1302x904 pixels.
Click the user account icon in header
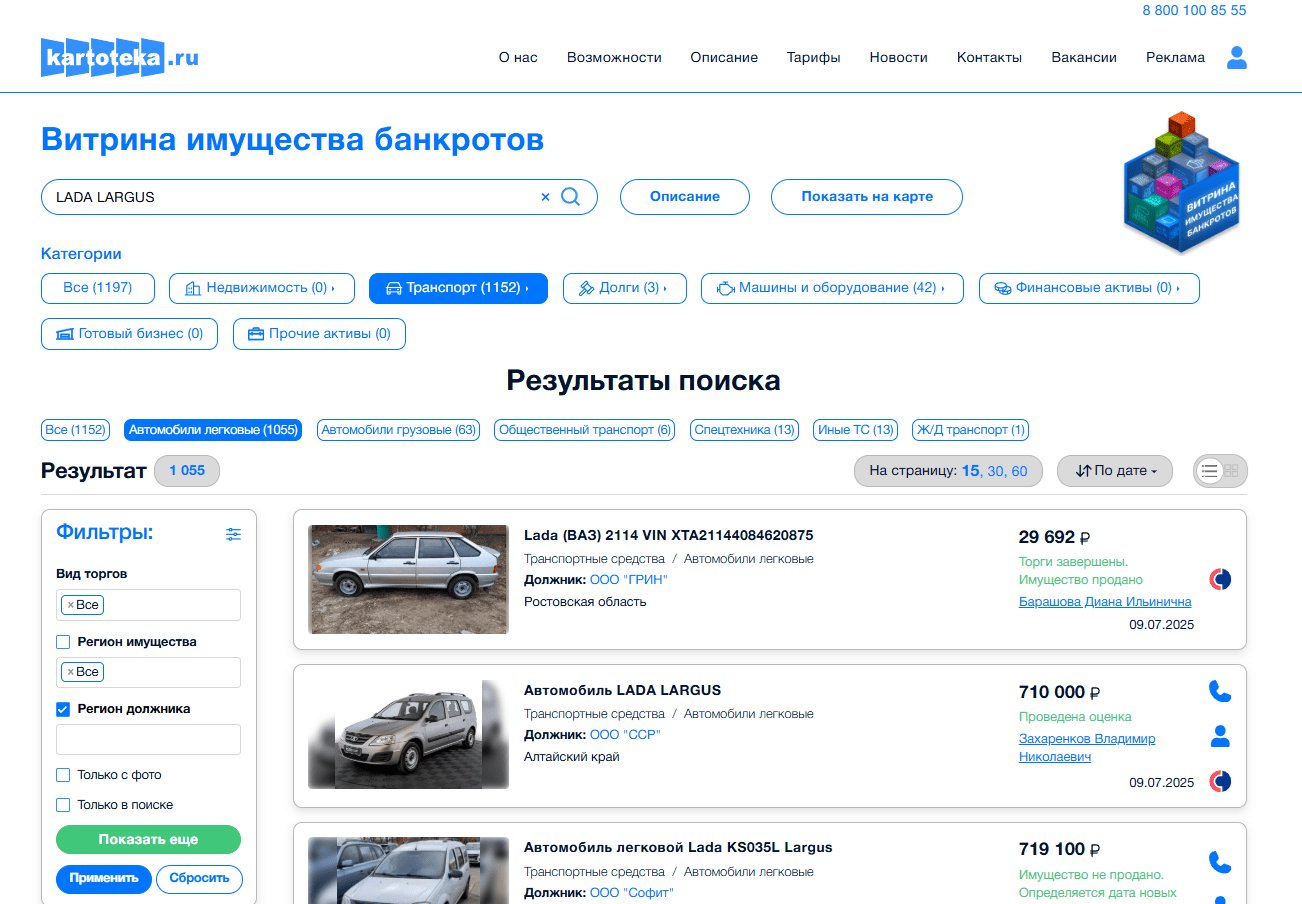(1236, 58)
